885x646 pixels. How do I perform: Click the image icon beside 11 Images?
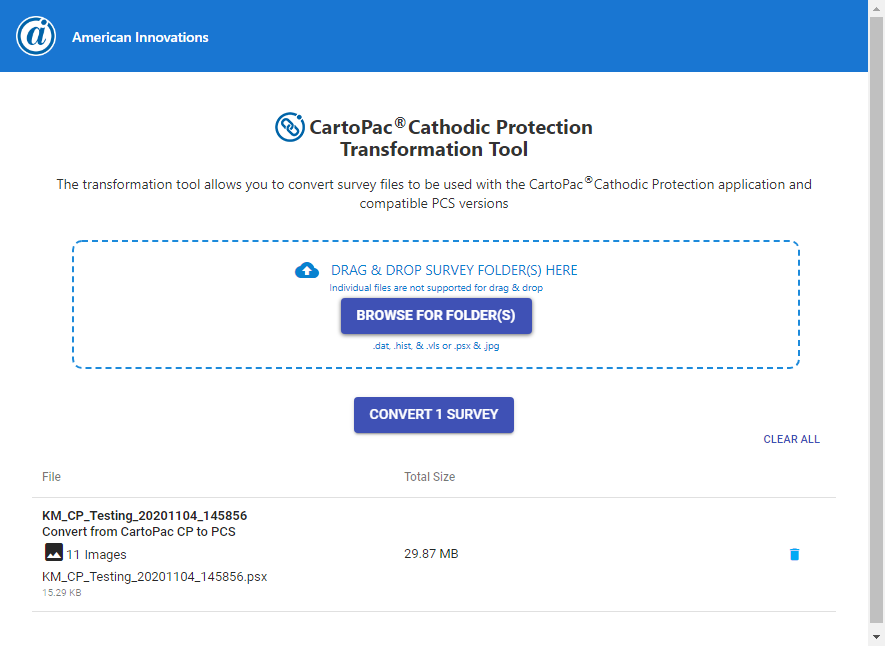pos(51,553)
